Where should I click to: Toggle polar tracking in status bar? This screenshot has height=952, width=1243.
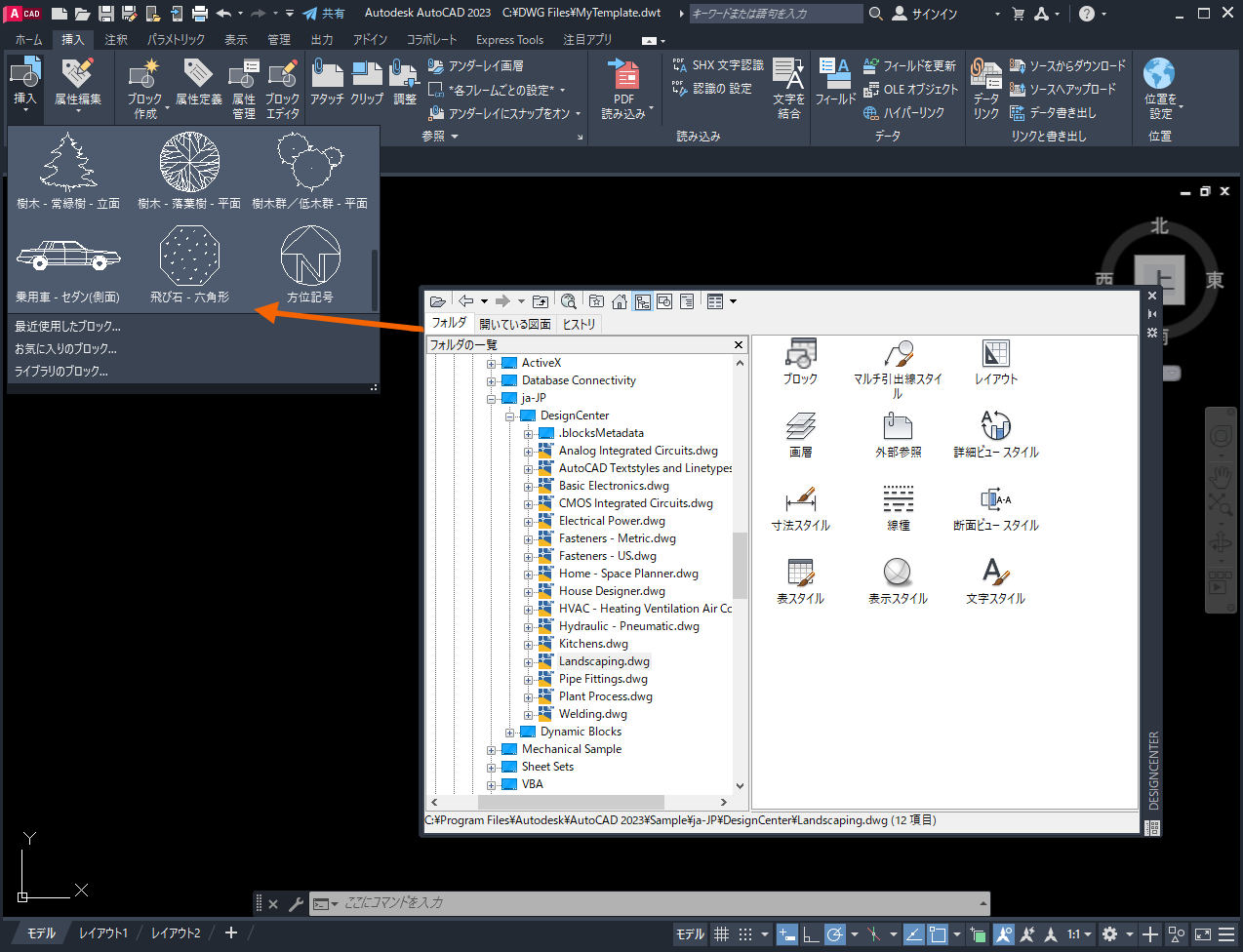(835, 934)
